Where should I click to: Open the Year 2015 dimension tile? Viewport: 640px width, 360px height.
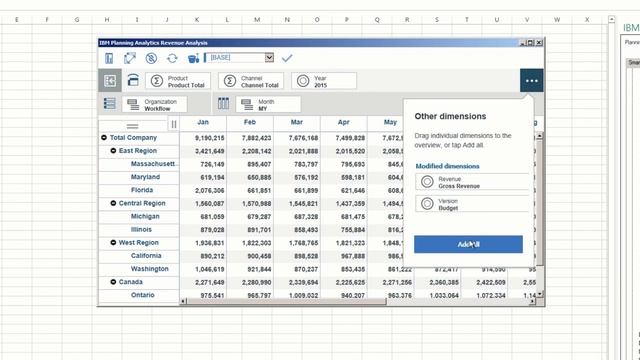(324, 81)
